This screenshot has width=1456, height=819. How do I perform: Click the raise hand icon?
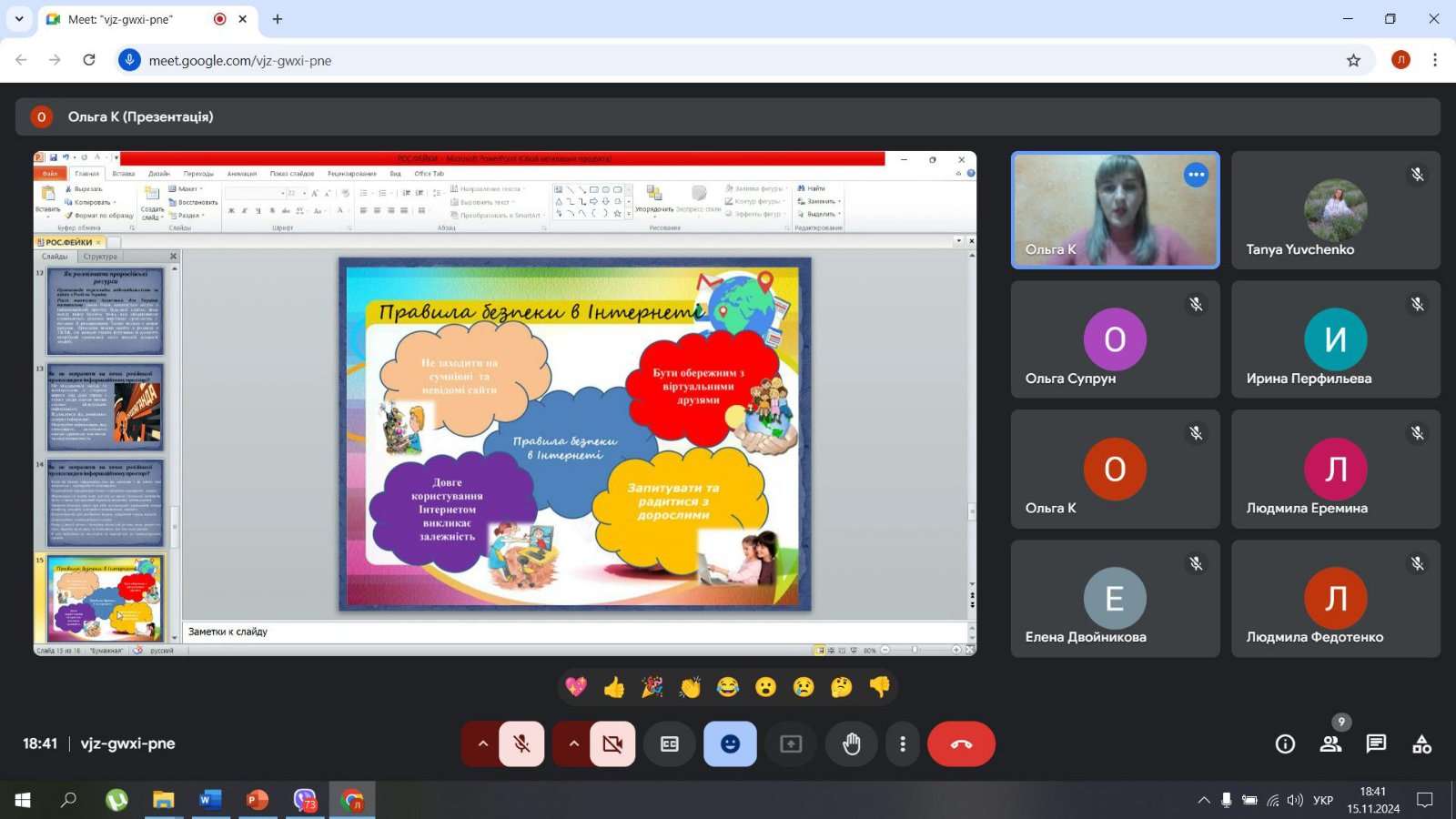point(851,744)
